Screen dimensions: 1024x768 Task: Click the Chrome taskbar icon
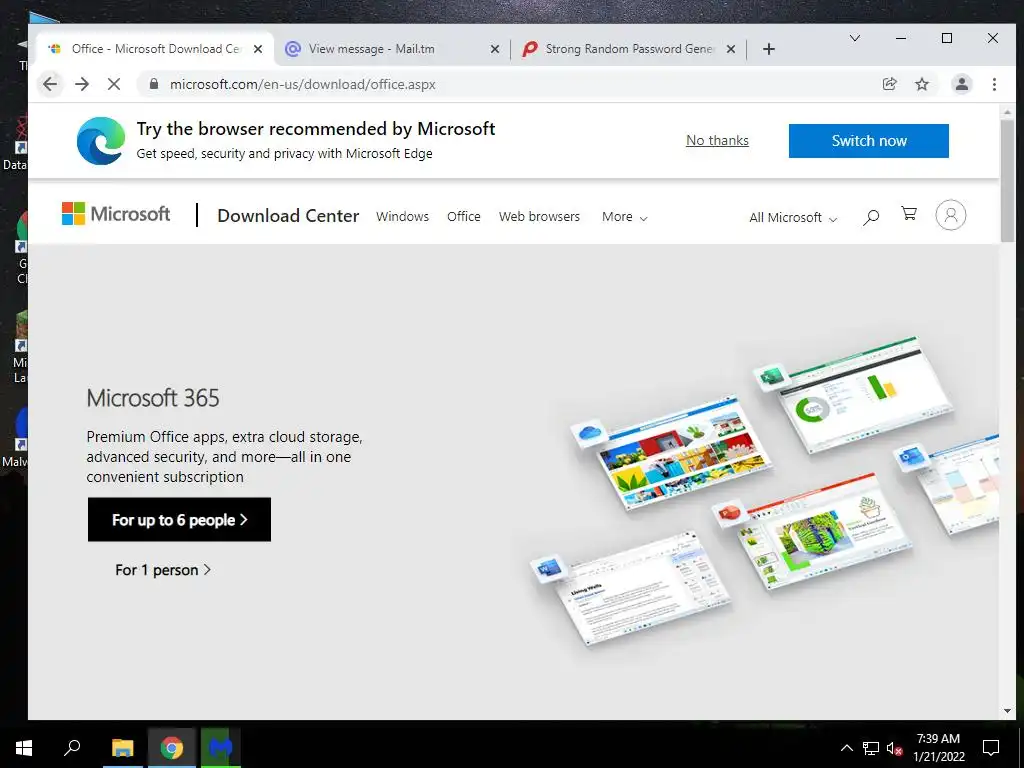pyautogui.click(x=172, y=748)
